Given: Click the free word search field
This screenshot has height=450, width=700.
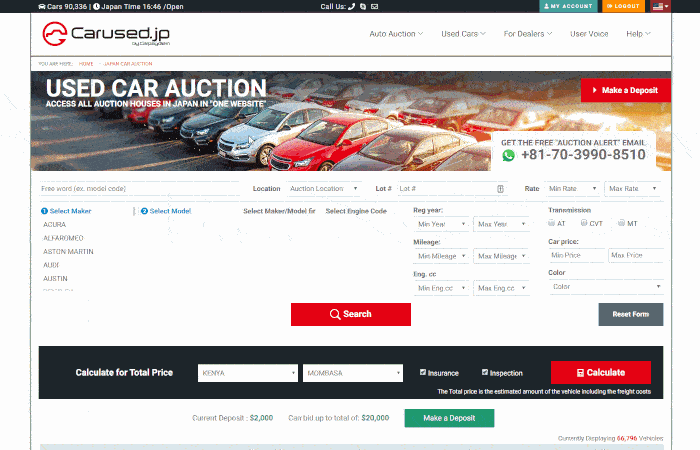Looking at the screenshot, I should (x=139, y=189).
